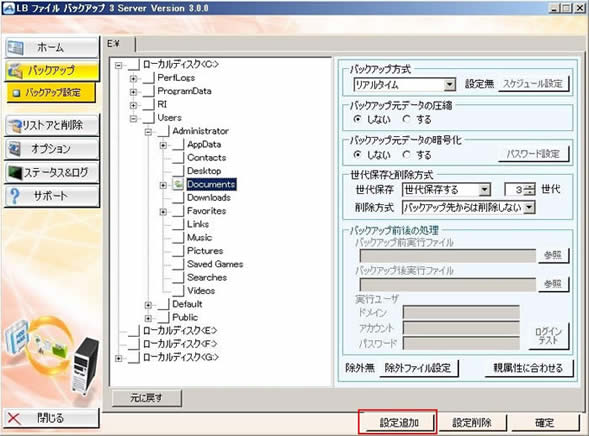Click the monitor icon beside ステータス&ログ
The width and height of the screenshot is (589, 436).
tap(15, 173)
